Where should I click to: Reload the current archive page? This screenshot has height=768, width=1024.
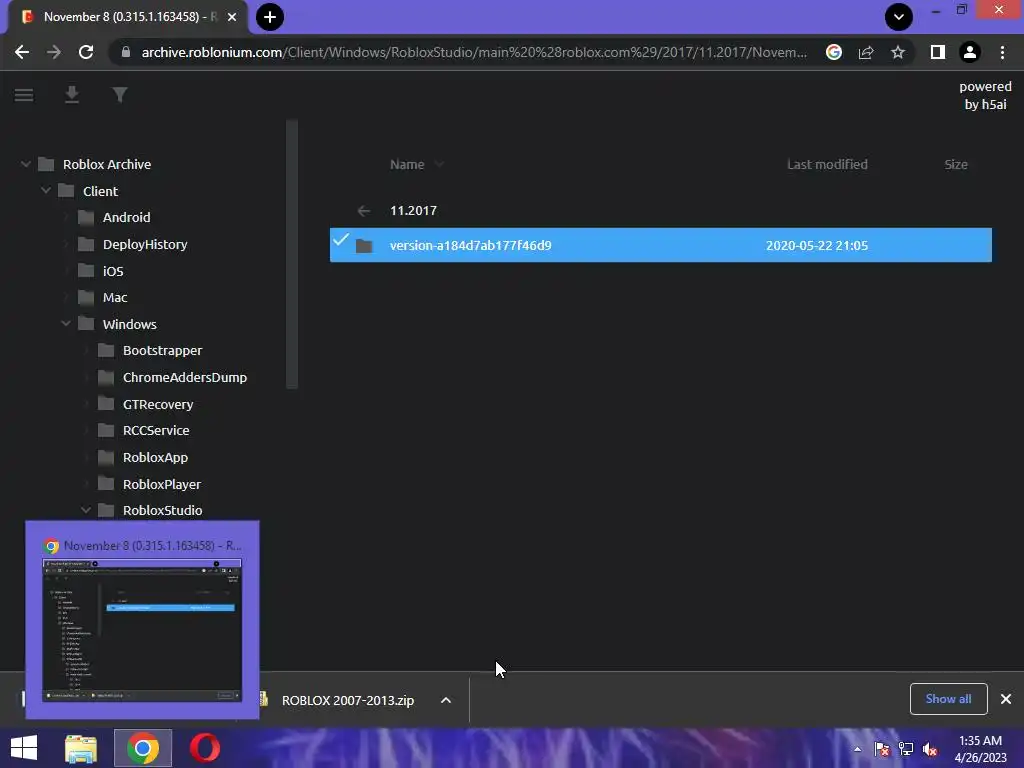click(x=86, y=52)
